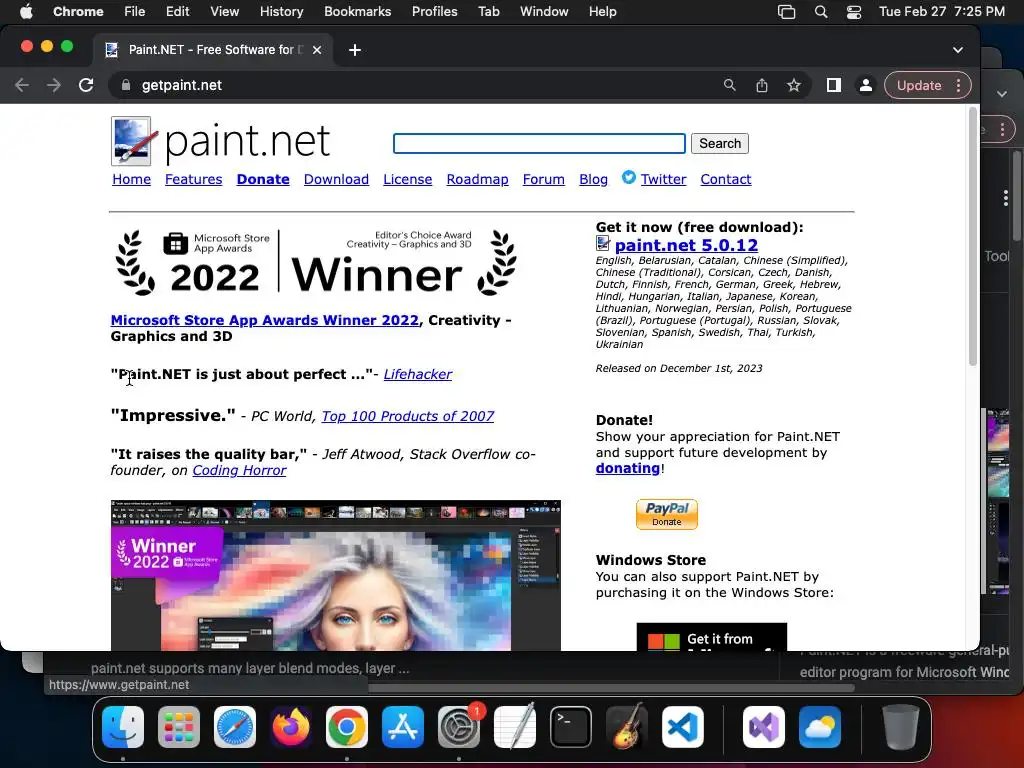Screen dimensions: 1024x768
Task: Click the Download navigation link
Action: 336,179
